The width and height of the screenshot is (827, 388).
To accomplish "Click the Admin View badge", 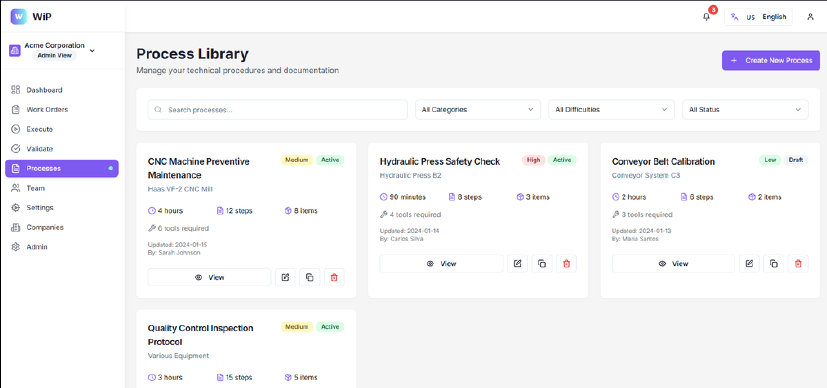I will (54, 55).
